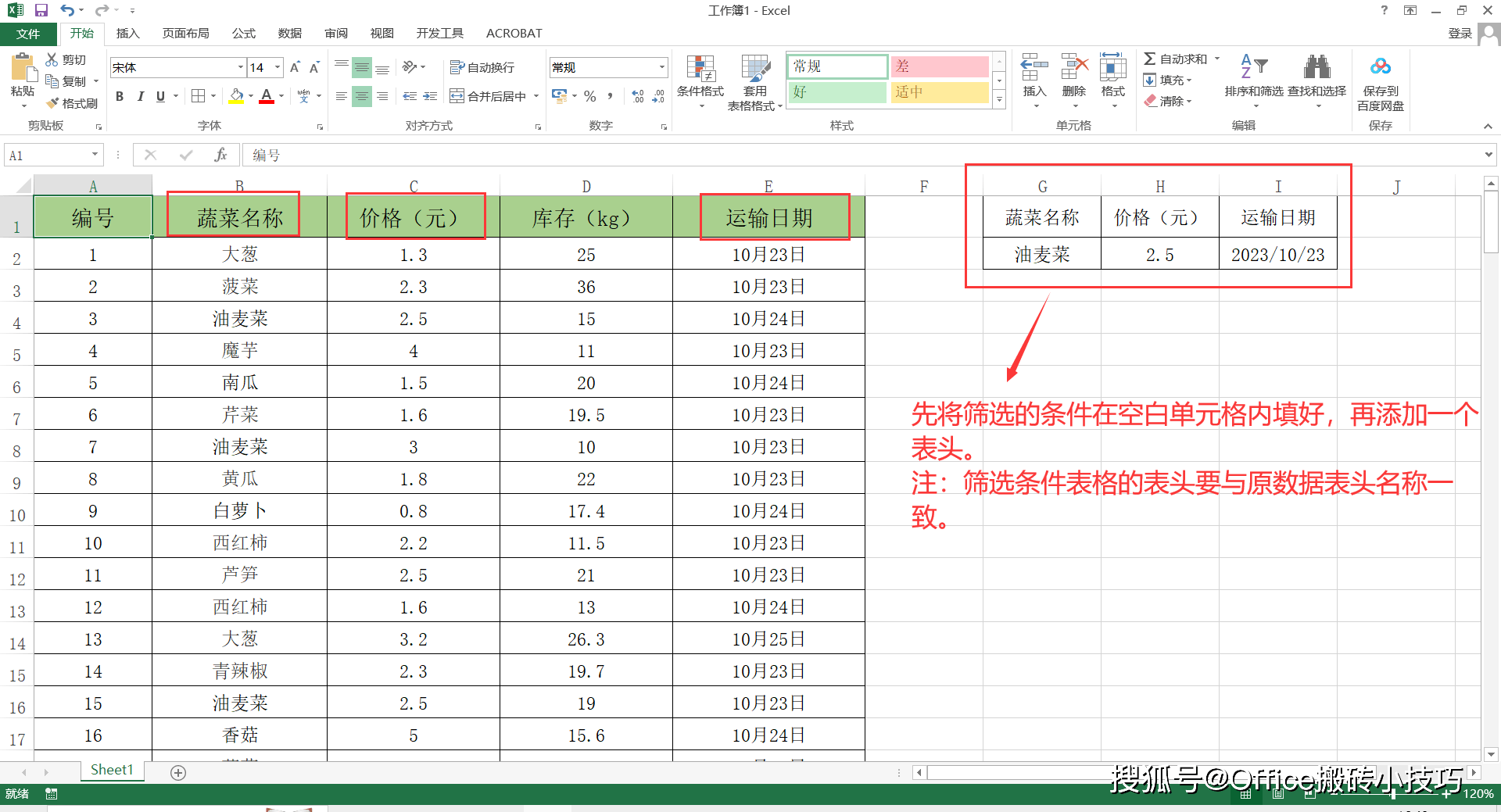Click the AutoSum sigma icon
1501x812 pixels.
pos(1150,59)
